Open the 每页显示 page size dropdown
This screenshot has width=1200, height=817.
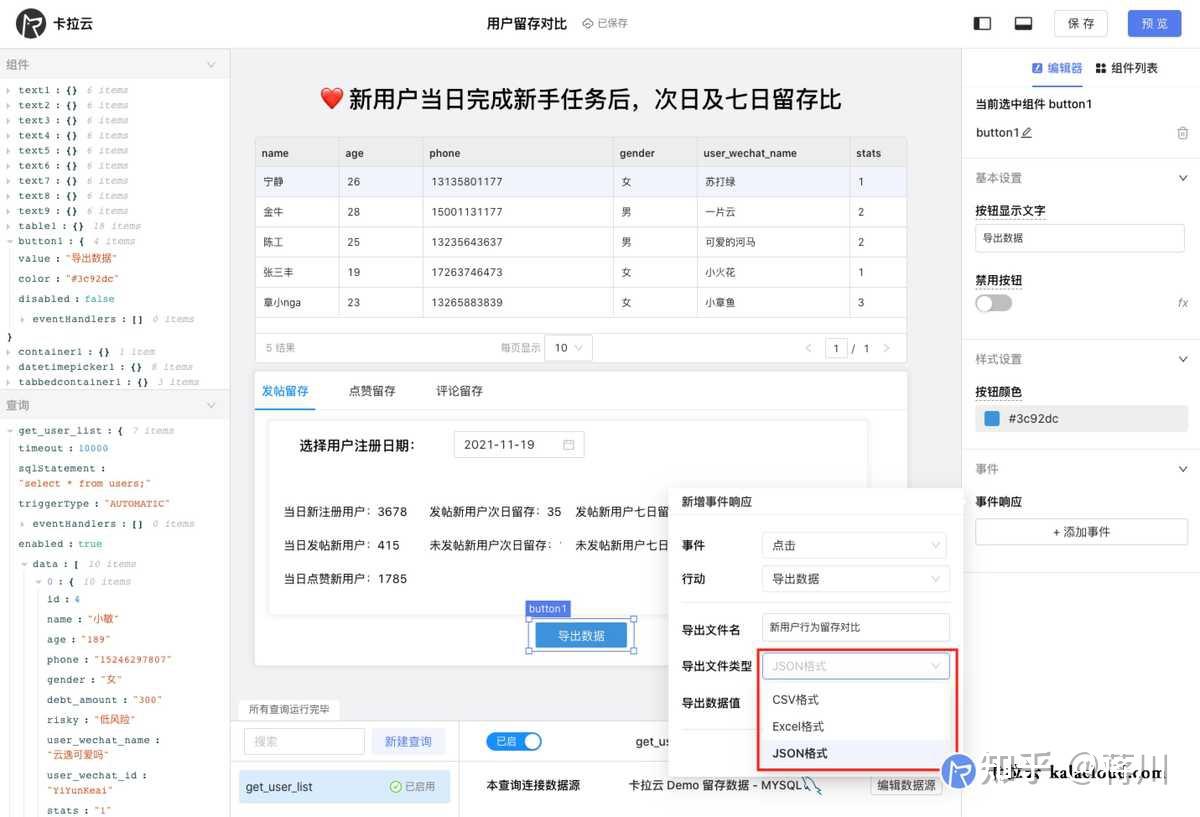(568, 347)
